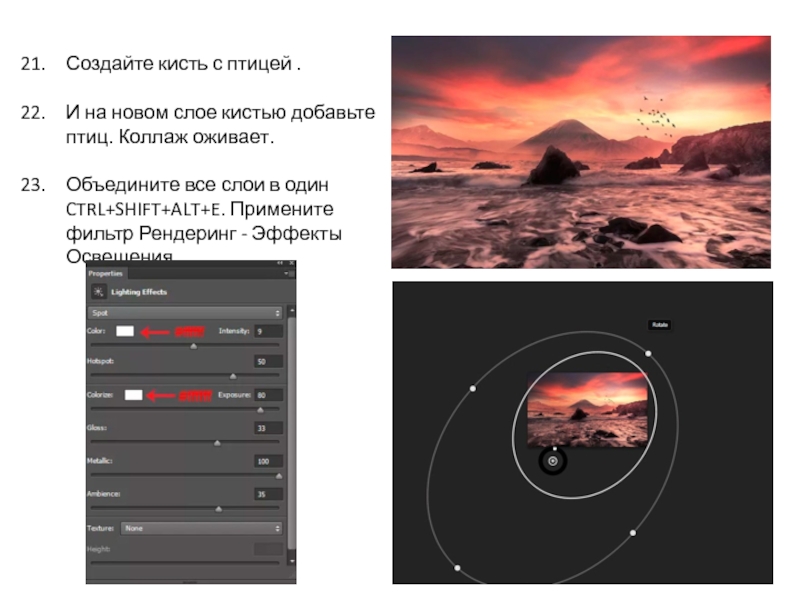Open the Texture None dropdown
Viewport: 800px width, 600px height.
coord(202,528)
